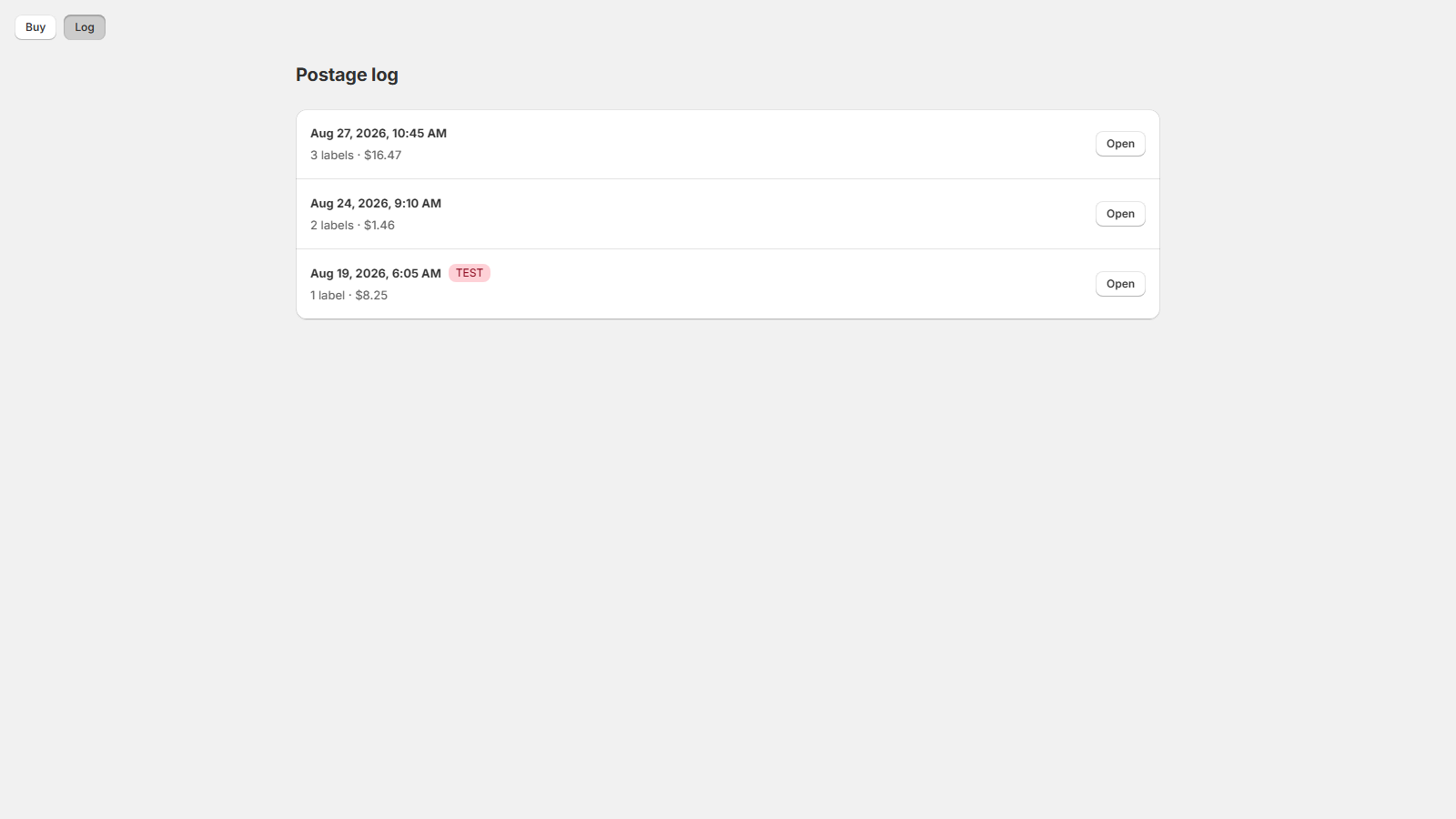Click the 'Aug 19, 2026, 6:05 AM' timestamp
1456x819 pixels.
376,273
